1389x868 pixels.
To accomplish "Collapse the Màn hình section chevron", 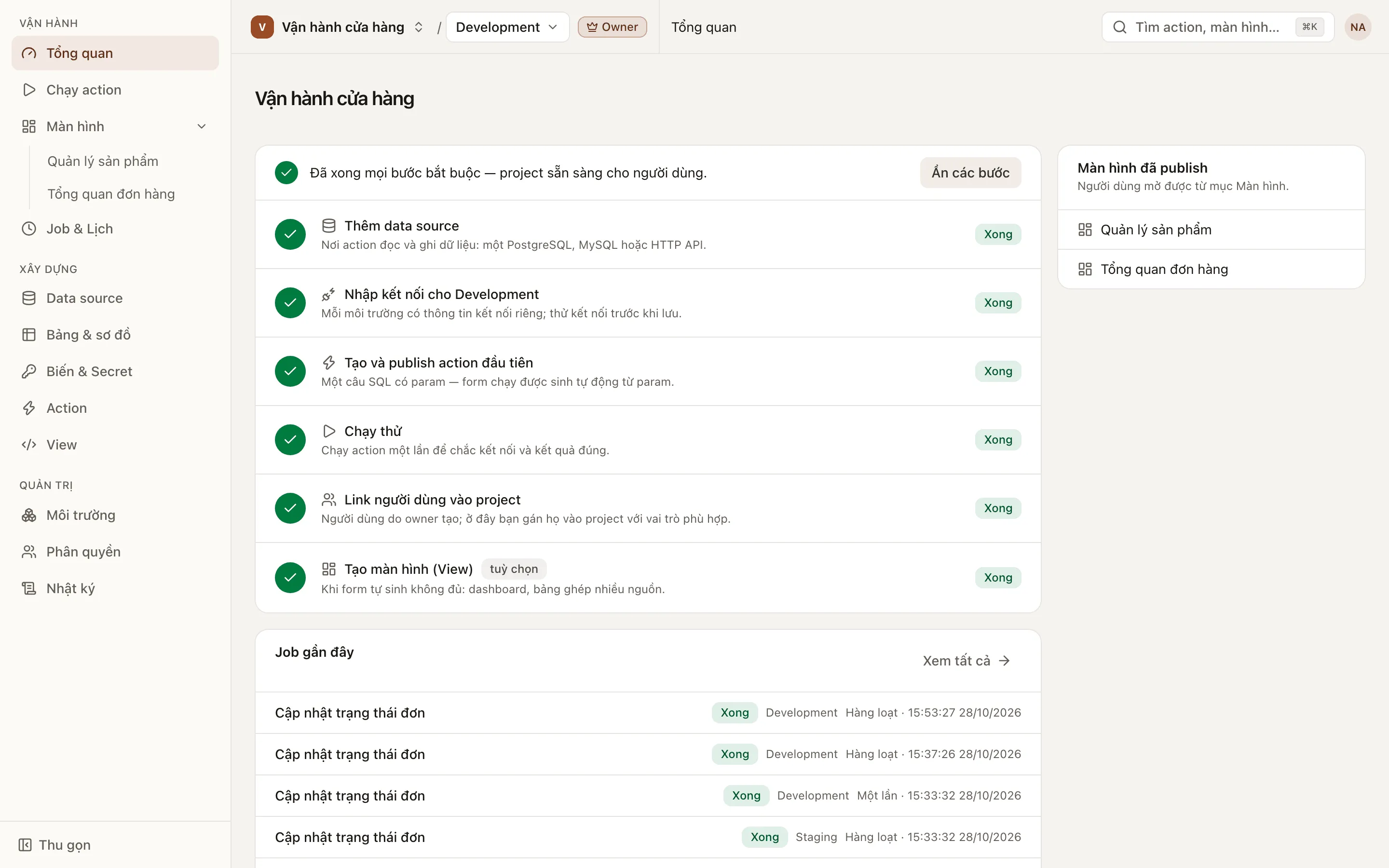I will point(202,126).
